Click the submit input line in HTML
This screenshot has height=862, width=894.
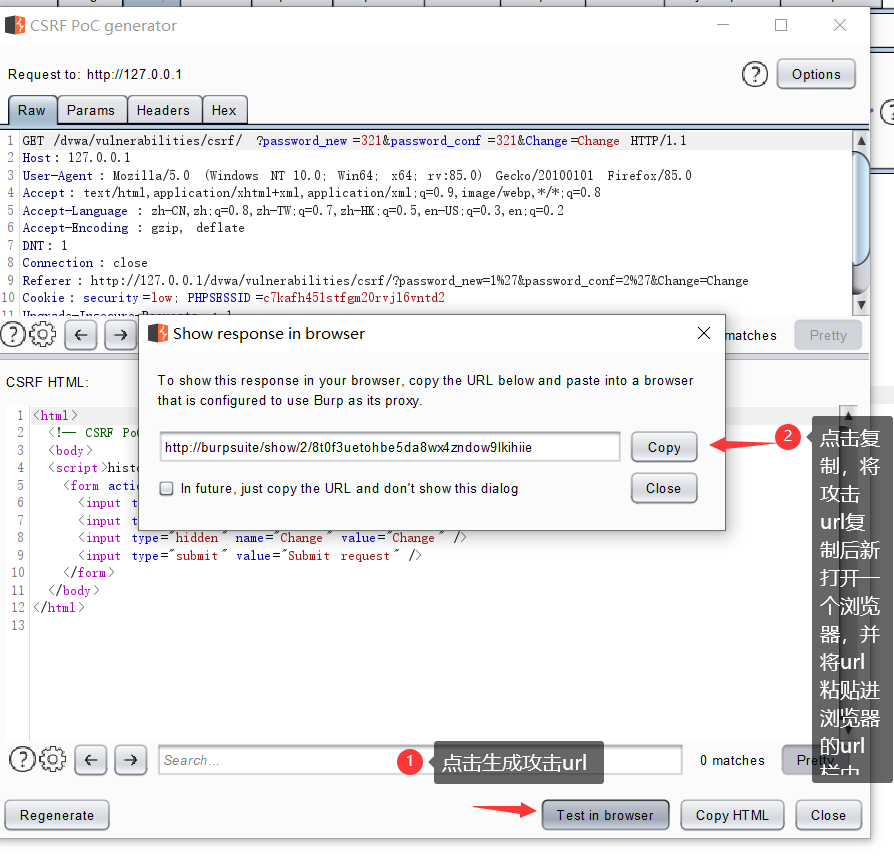tap(250, 555)
